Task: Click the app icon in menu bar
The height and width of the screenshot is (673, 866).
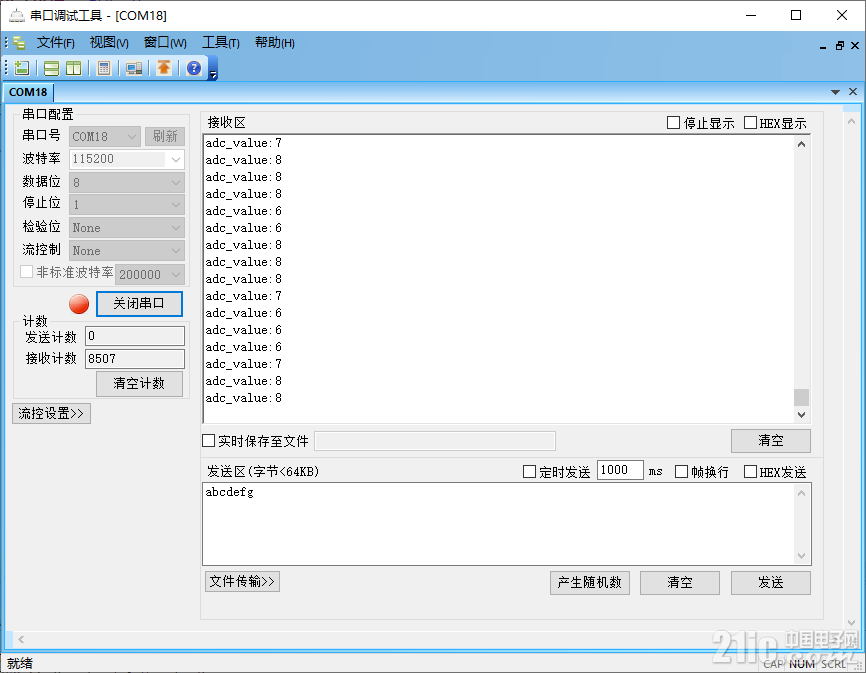Action: (x=19, y=43)
